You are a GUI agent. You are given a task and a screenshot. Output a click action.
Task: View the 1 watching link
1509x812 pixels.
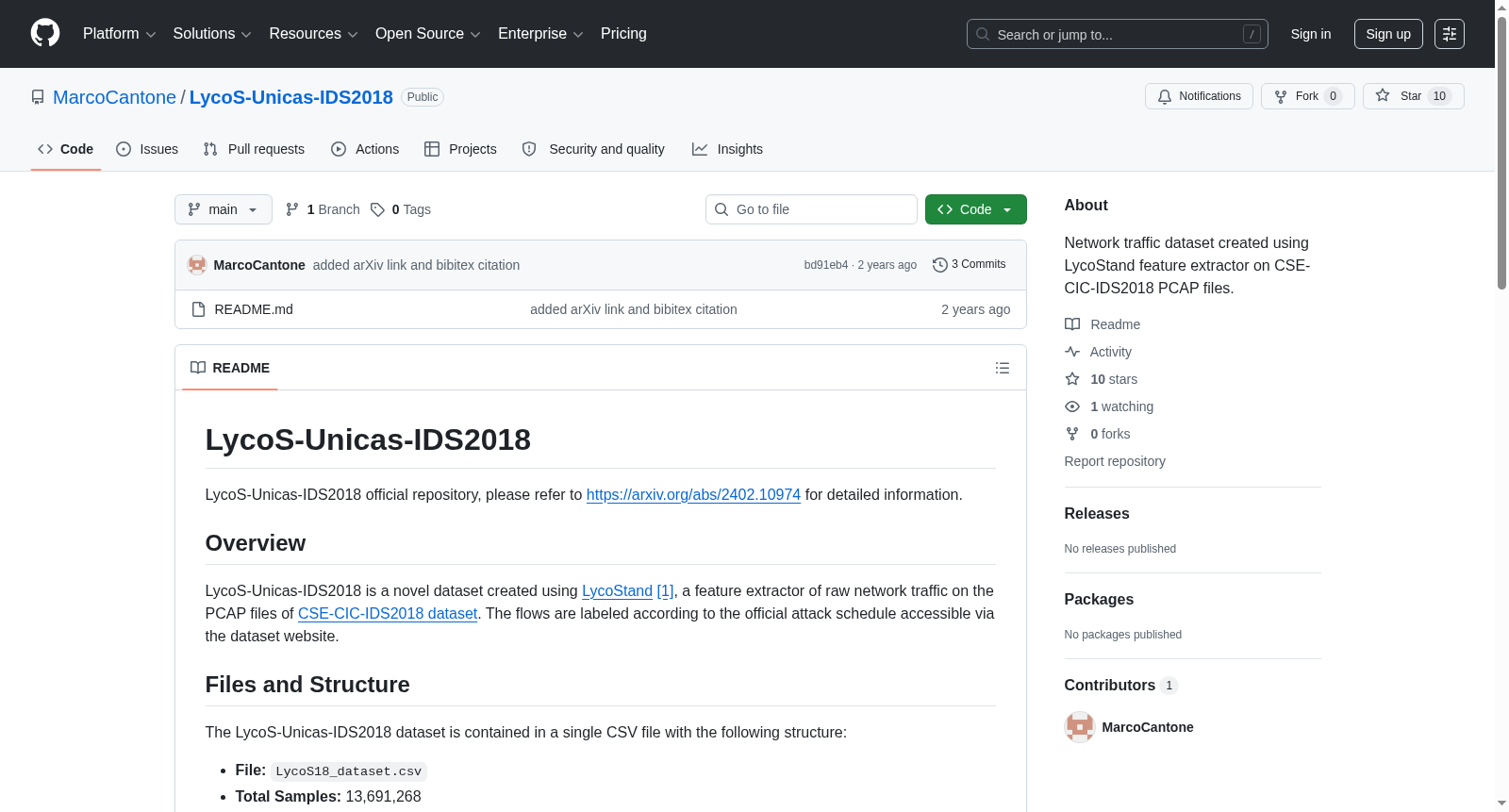coord(1109,406)
